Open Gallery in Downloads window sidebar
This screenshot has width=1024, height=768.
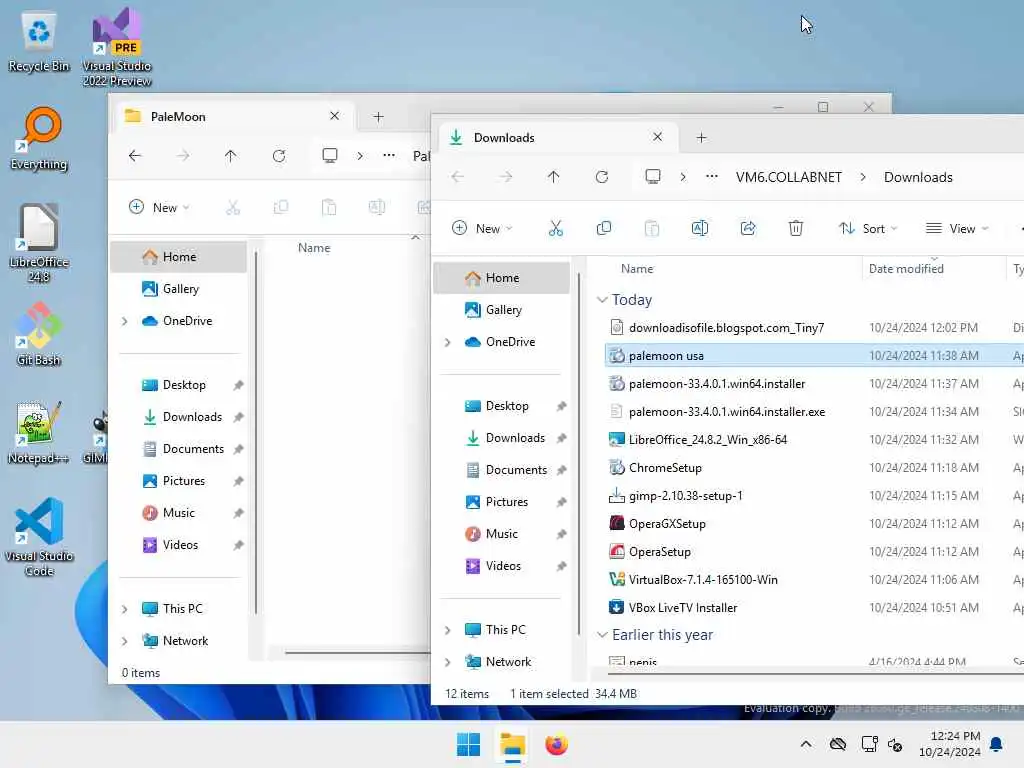pos(502,310)
